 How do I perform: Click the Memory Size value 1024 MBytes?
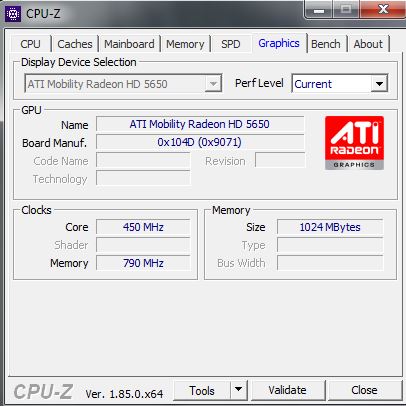tap(330, 227)
